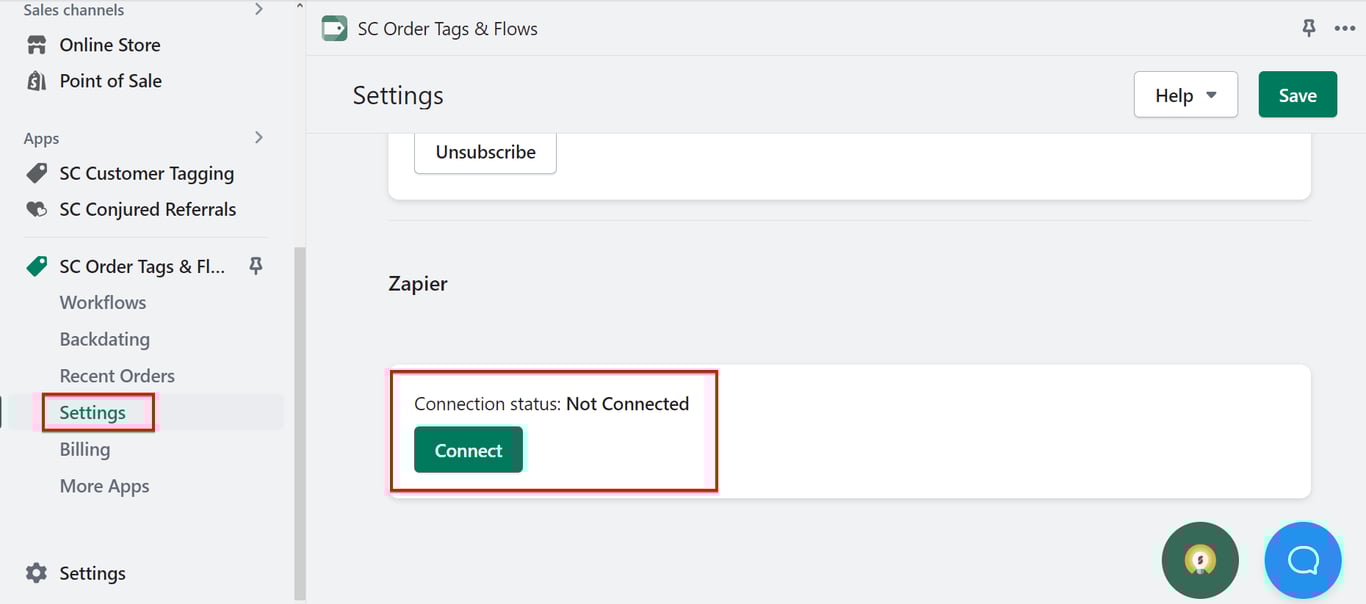
Task: Open Workflows in the app submenu
Action: pyautogui.click(x=103, y=302)
